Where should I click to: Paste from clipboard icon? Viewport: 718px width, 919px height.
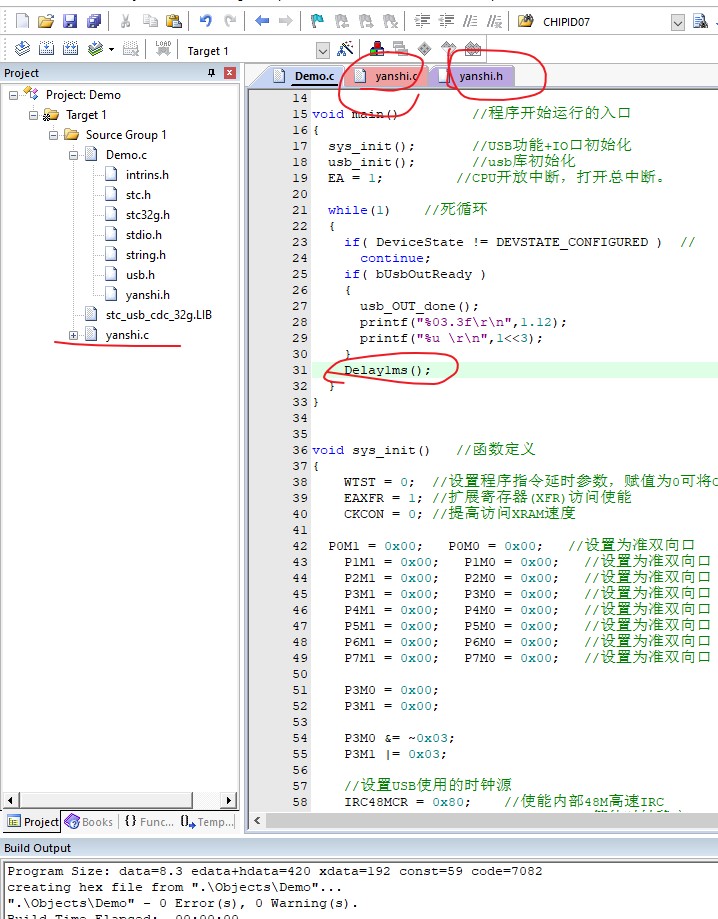[x=173, y=22]
